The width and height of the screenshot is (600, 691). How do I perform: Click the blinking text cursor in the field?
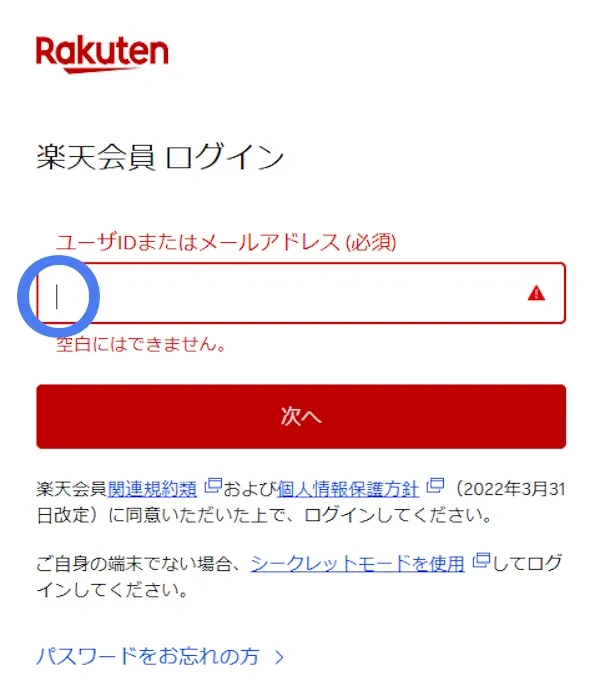point(57,296)
